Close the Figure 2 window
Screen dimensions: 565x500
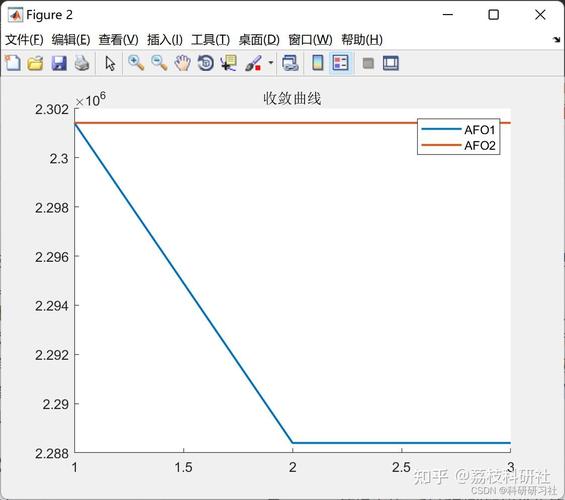tap(540, 14)
